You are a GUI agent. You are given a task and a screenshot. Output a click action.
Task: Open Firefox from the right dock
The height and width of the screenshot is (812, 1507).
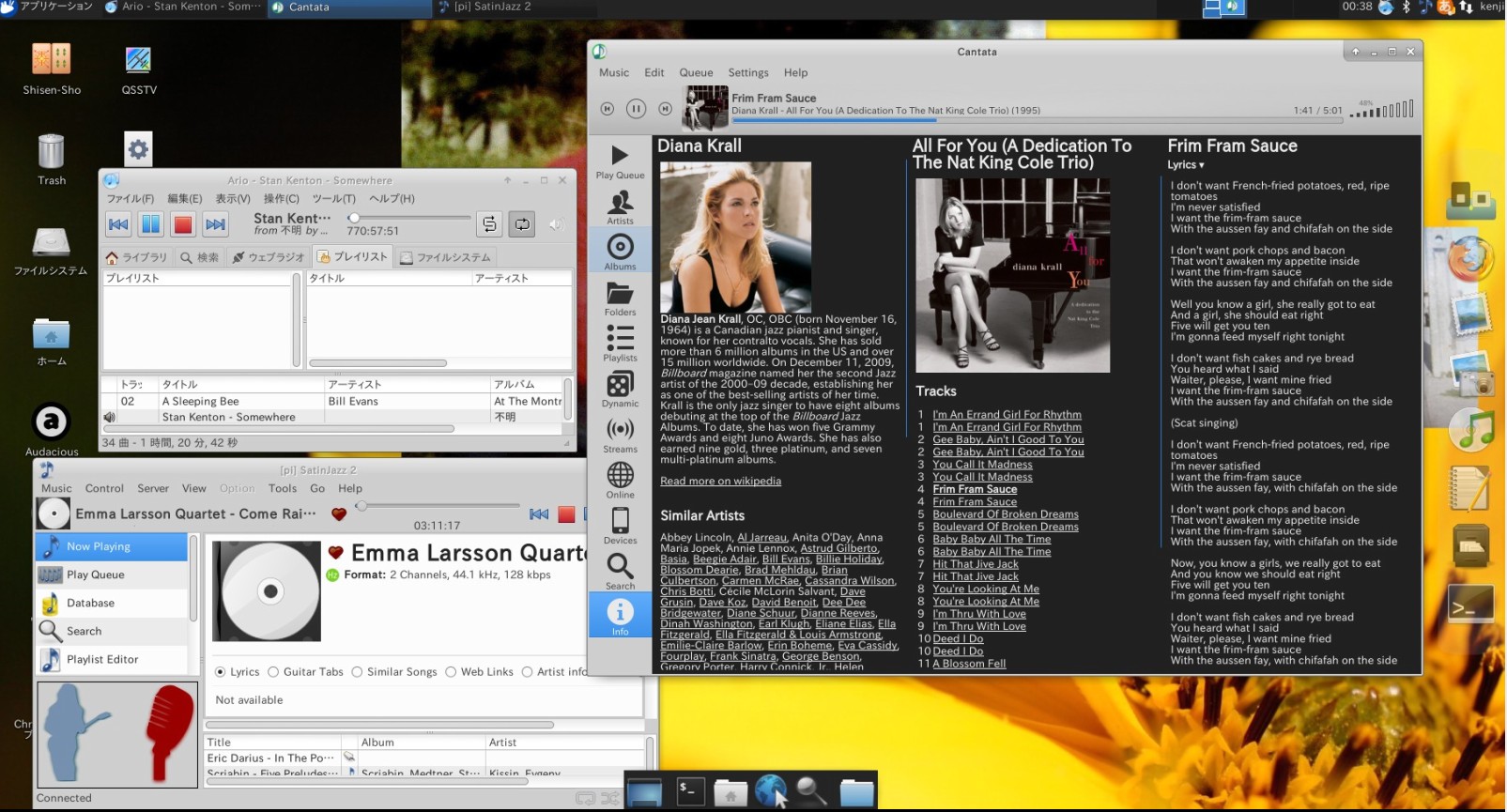(x=1470, y=259)
